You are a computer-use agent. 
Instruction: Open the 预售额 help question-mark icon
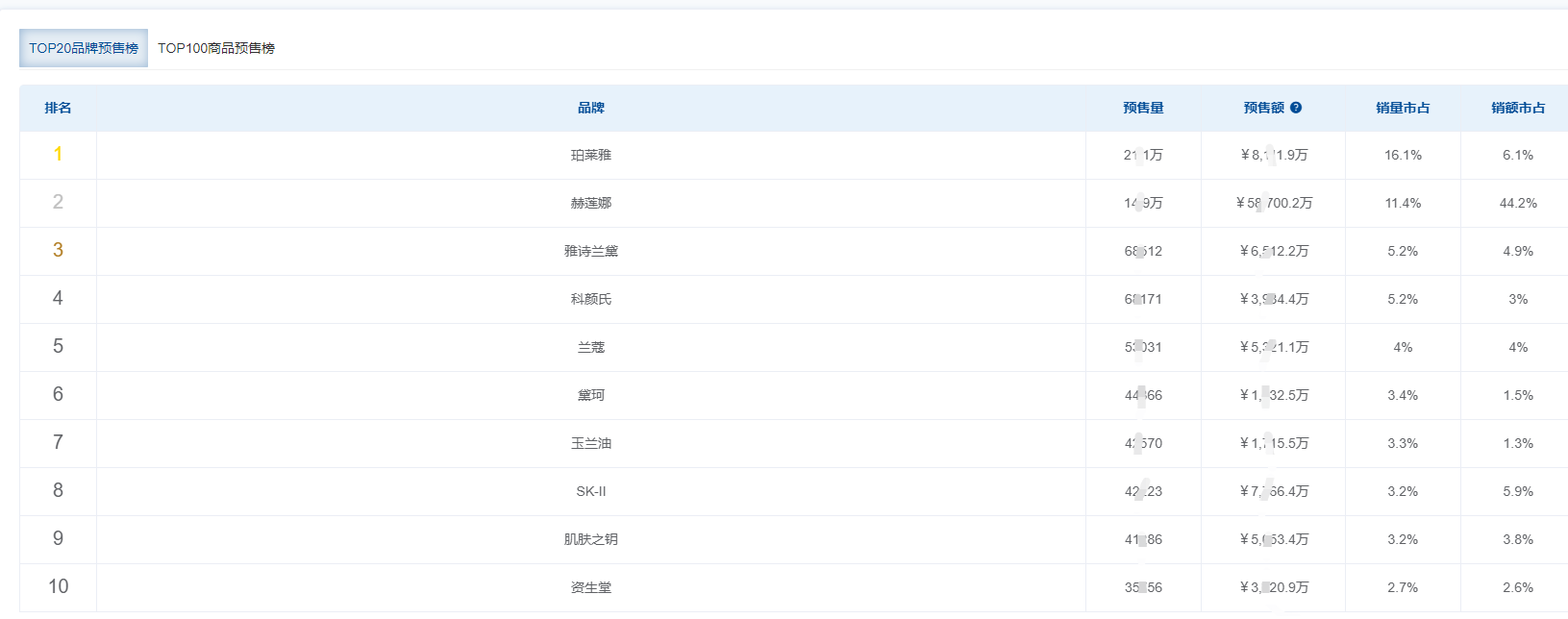click(x=1296, y=108)
